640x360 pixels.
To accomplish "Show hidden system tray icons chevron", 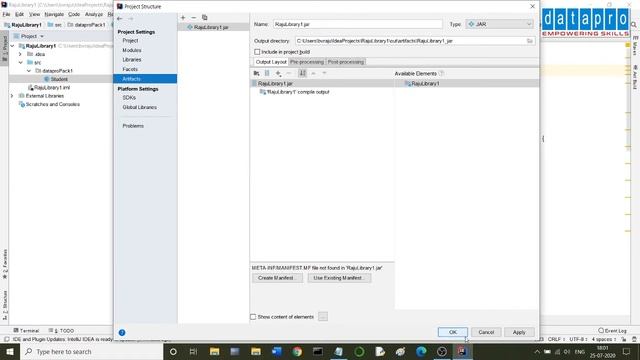I will 537,351.
